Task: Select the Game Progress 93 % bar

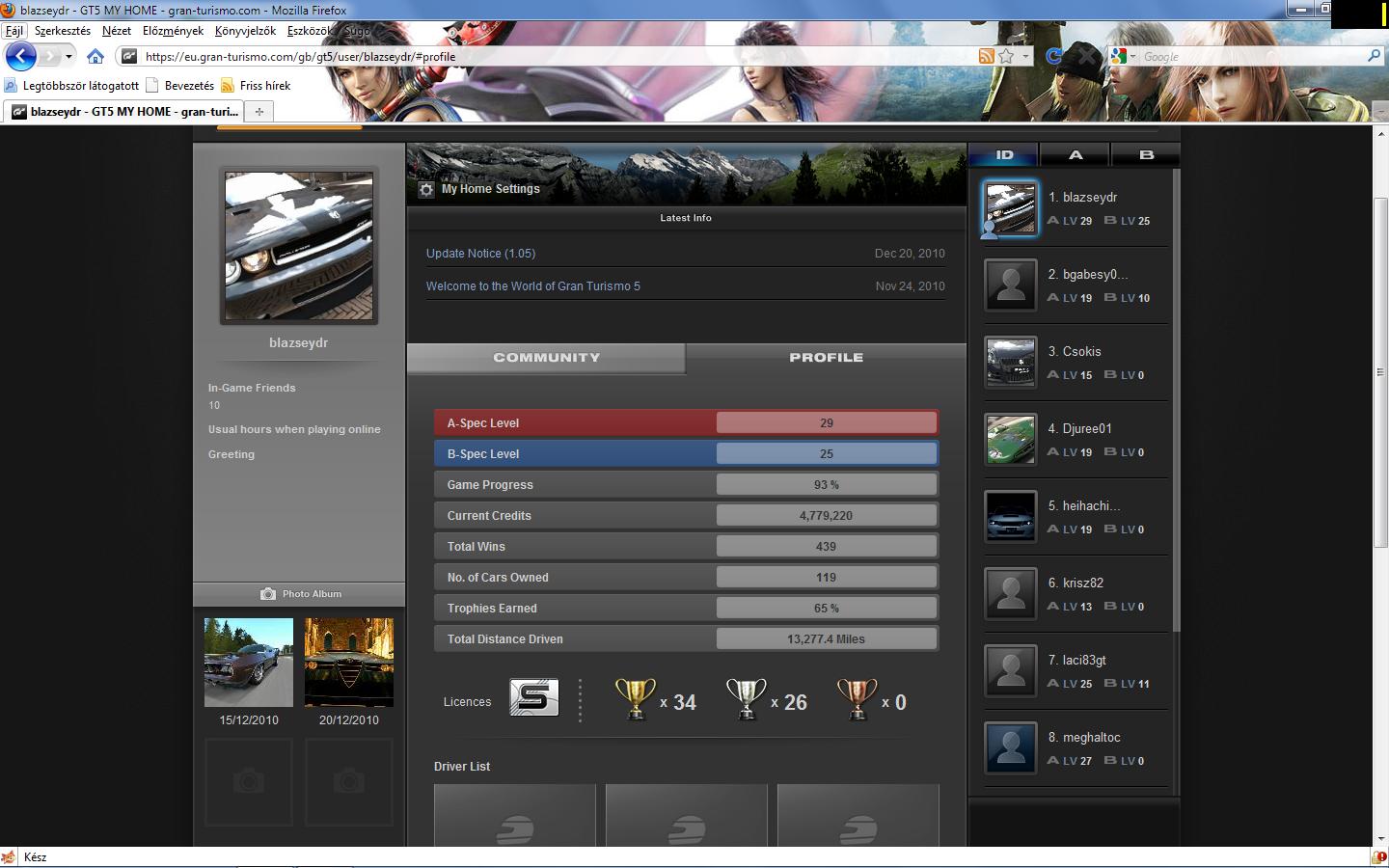Action: [686, 484]
